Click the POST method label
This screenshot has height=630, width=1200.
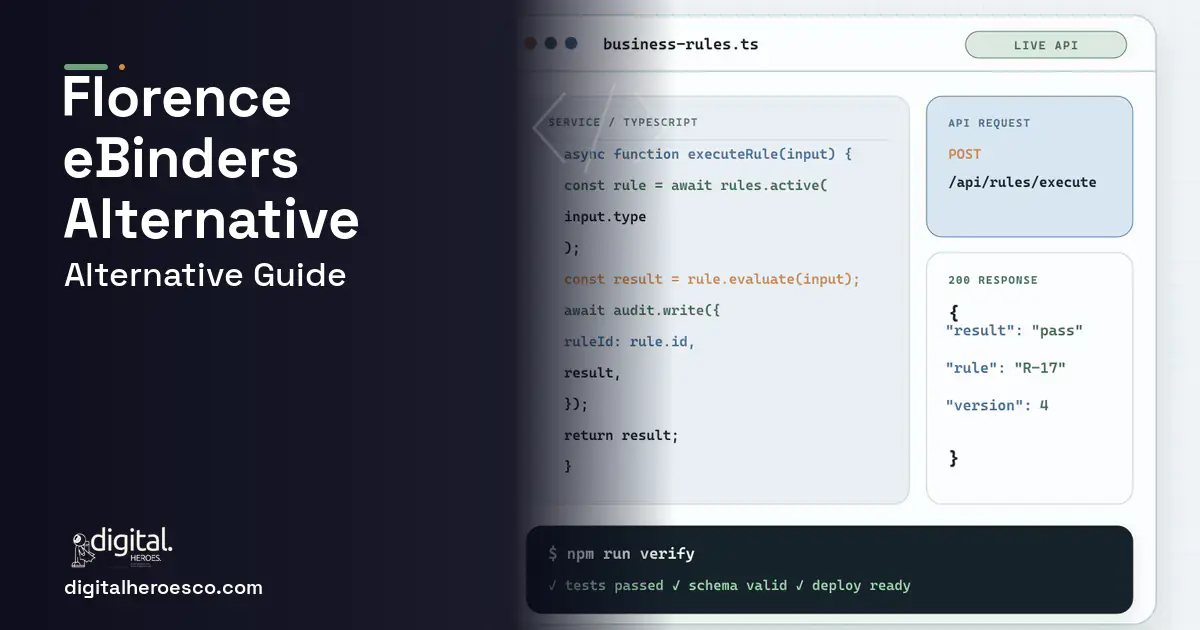pos(964,154)
